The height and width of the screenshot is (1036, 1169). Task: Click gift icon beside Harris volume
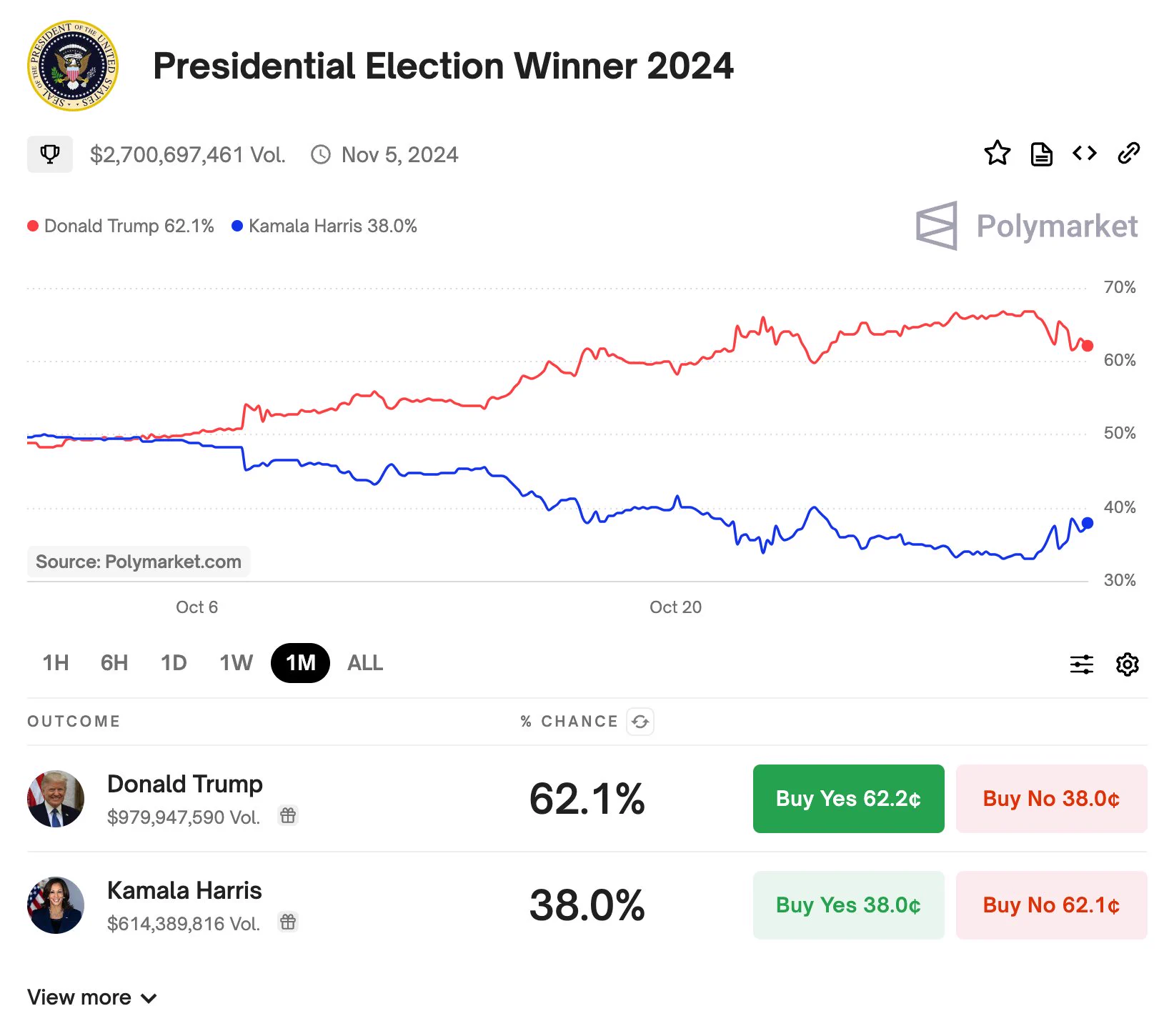pyautogui.click(x=288, y=922)
